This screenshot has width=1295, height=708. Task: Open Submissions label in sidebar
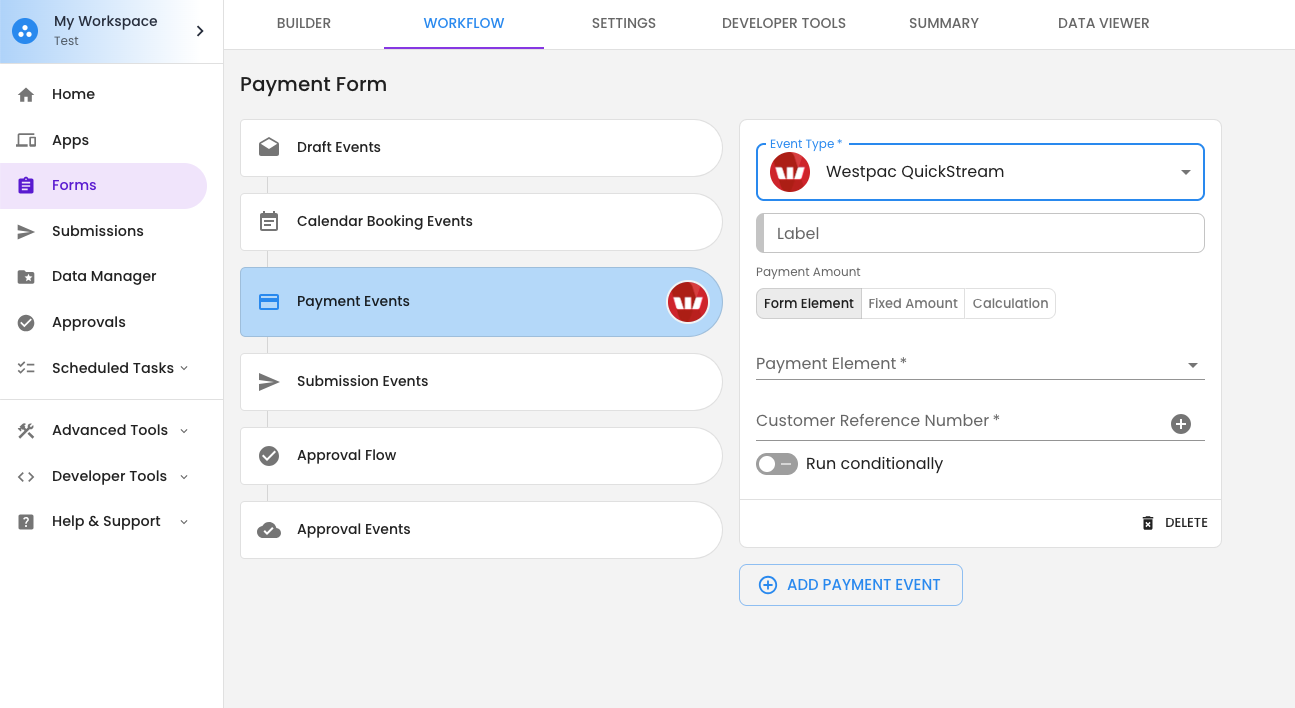[x=98, y=231]
